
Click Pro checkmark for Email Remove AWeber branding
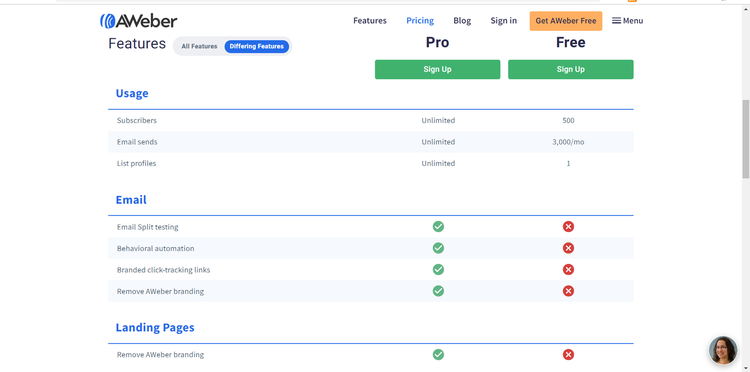438,291
